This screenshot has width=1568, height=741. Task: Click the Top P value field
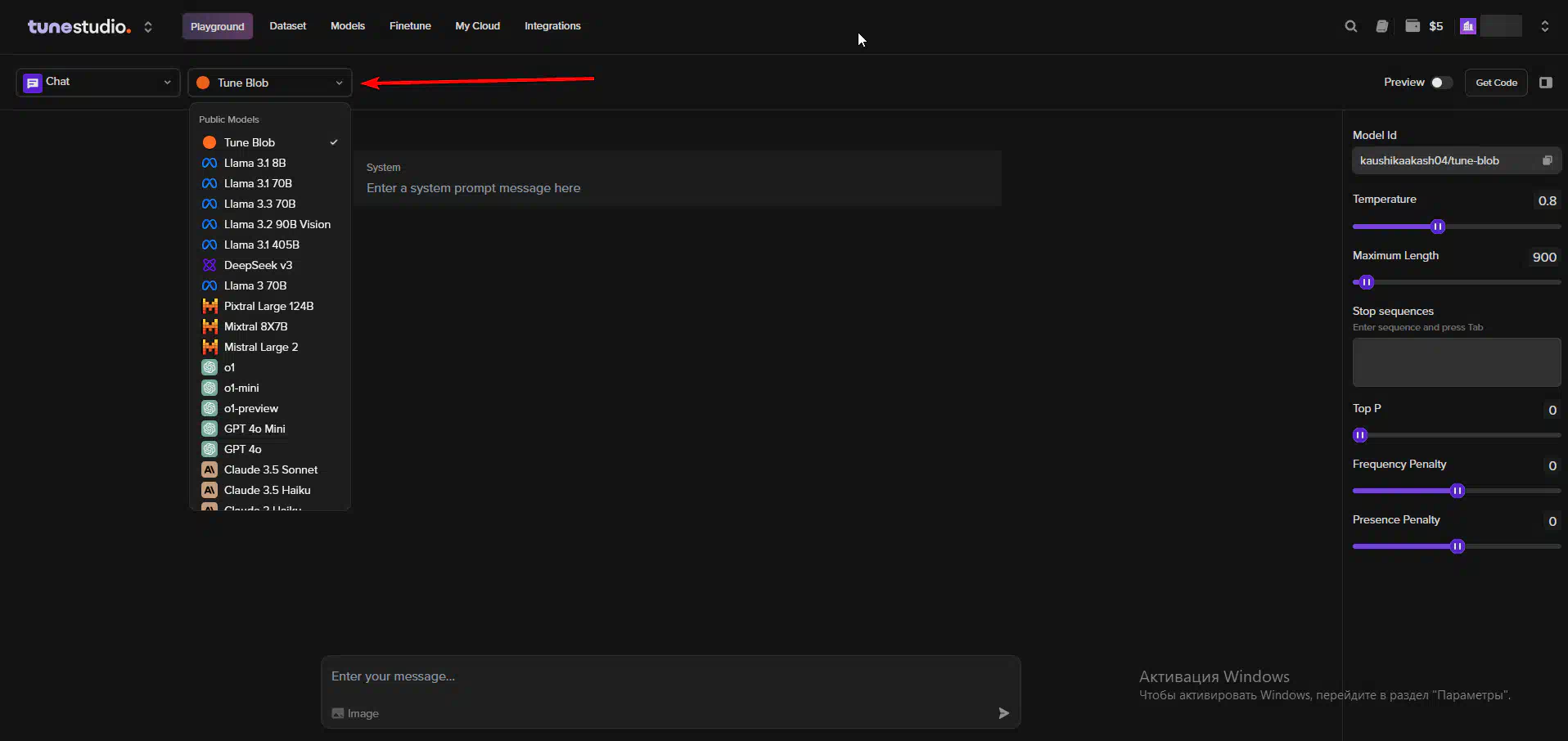[x=1552, y=410]
